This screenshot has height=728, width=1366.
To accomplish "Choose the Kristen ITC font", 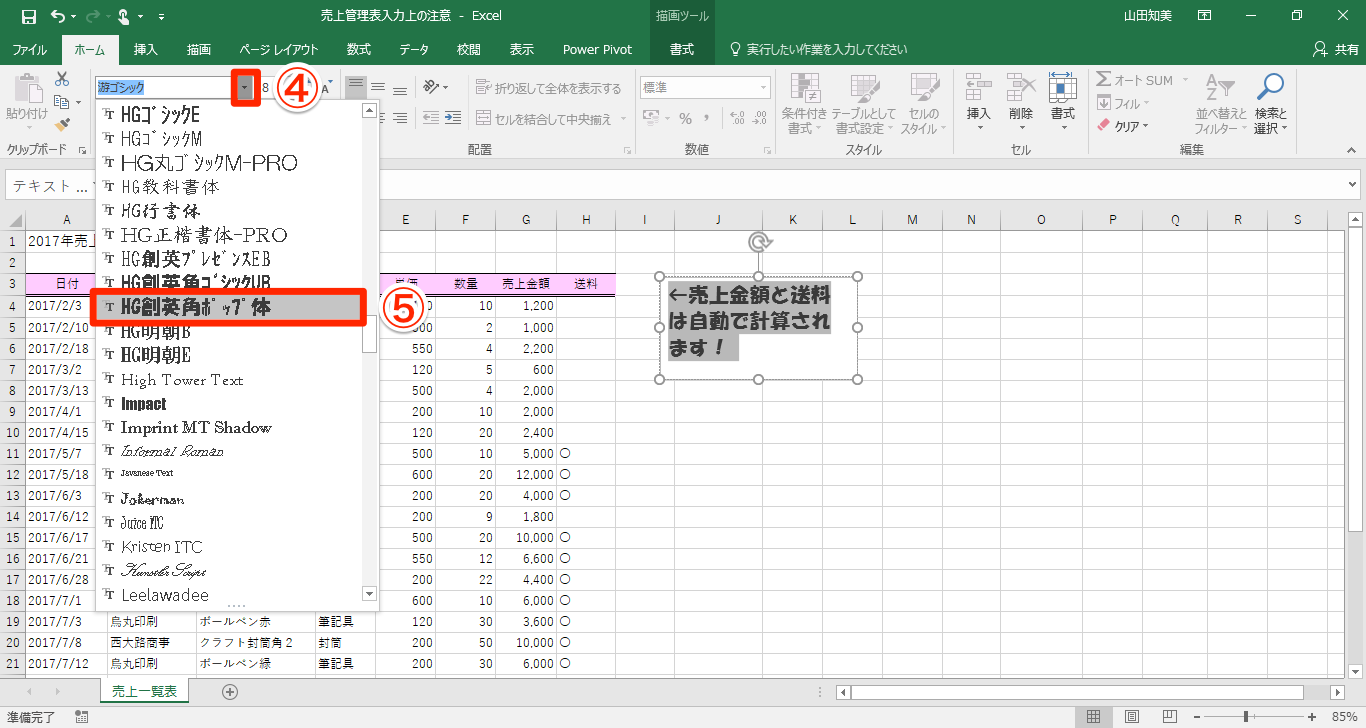I will [236, 547].
